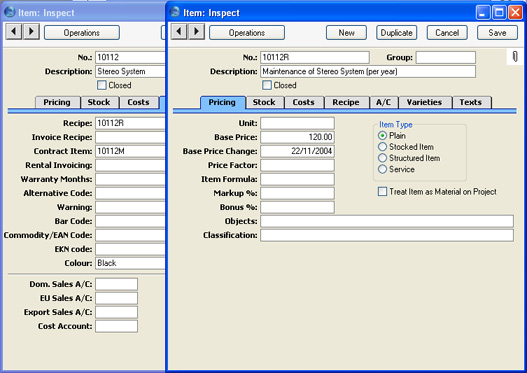Switch to Costs tab in background window

pos(138,102)
